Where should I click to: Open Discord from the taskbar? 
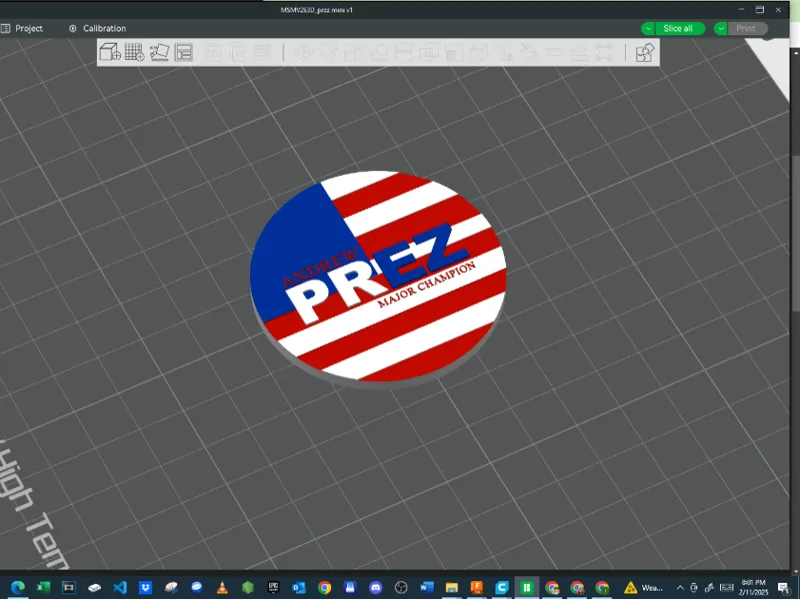(376, 587)
